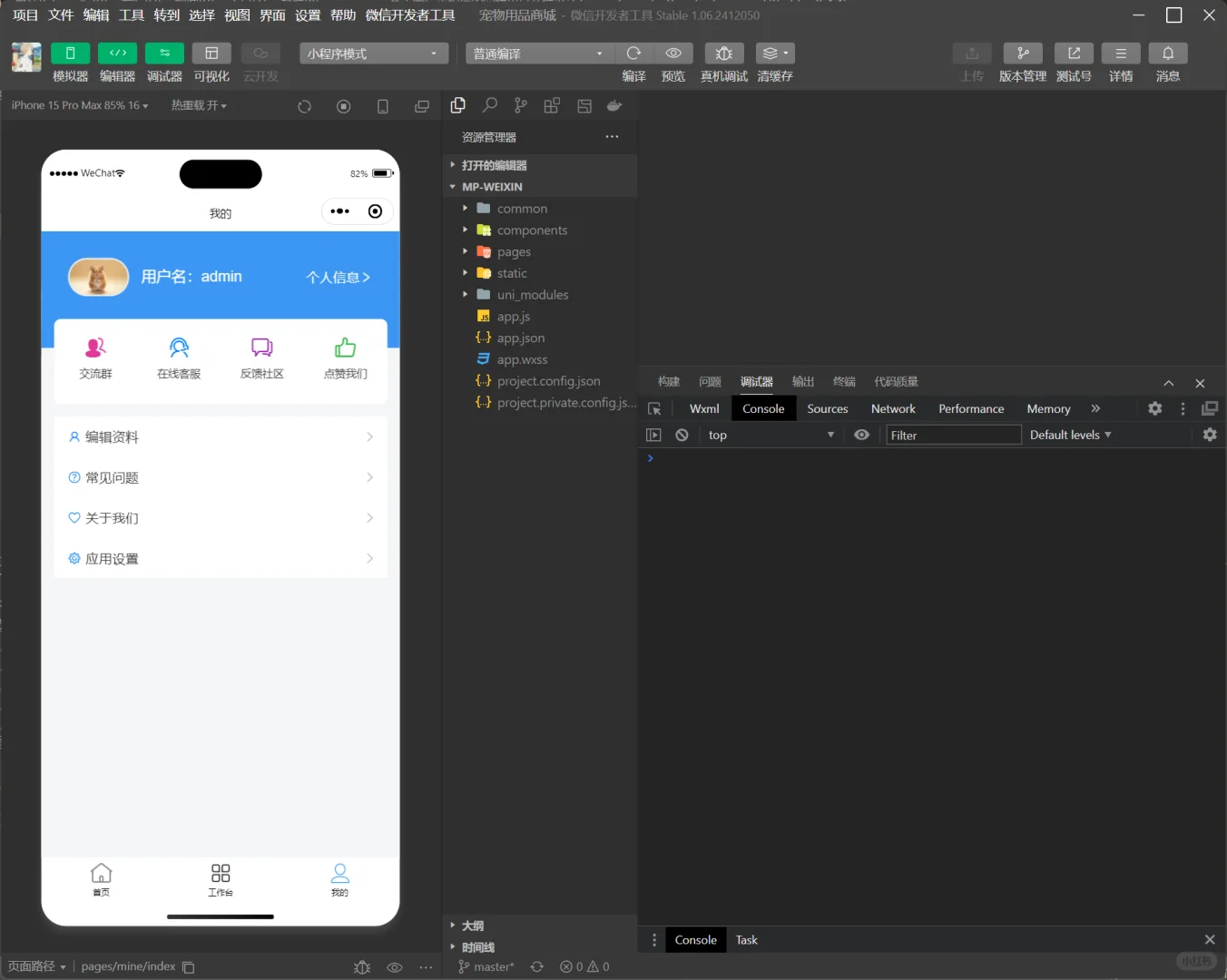Toggle the console live expression eye icon
Viewport: 1227px width, 980px height.
point(862,435)
